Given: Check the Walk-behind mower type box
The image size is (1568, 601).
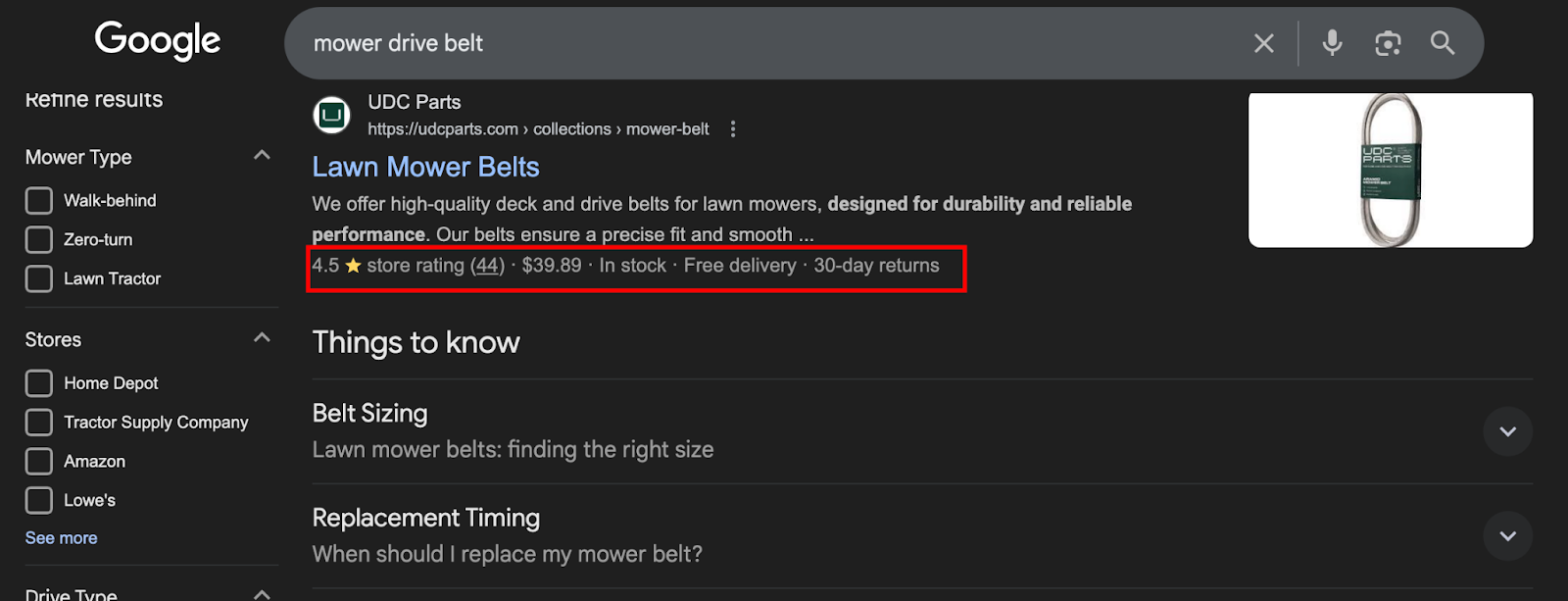Looking at the screenshot, I should 39,201.
